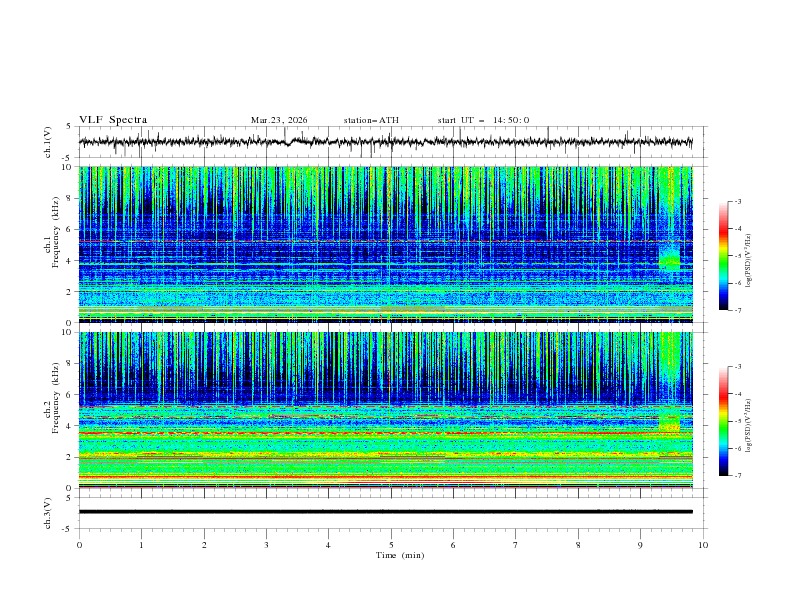
Task: Click the "8" kHz tick on ch.1 frequency axis
Action: pyautogui.click(x=70, y=198)
